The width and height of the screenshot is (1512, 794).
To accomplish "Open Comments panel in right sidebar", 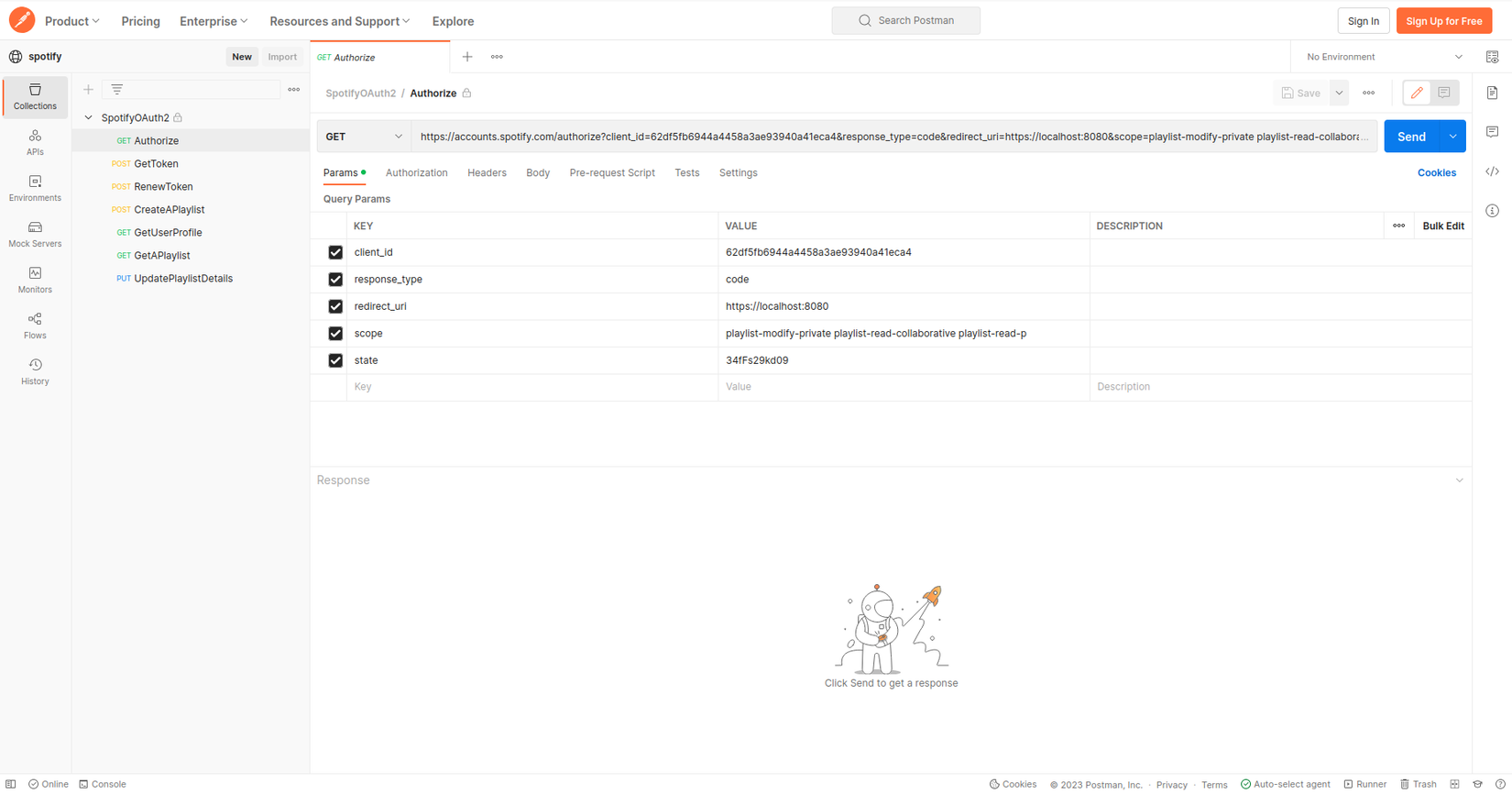I will coord(1493,132).
